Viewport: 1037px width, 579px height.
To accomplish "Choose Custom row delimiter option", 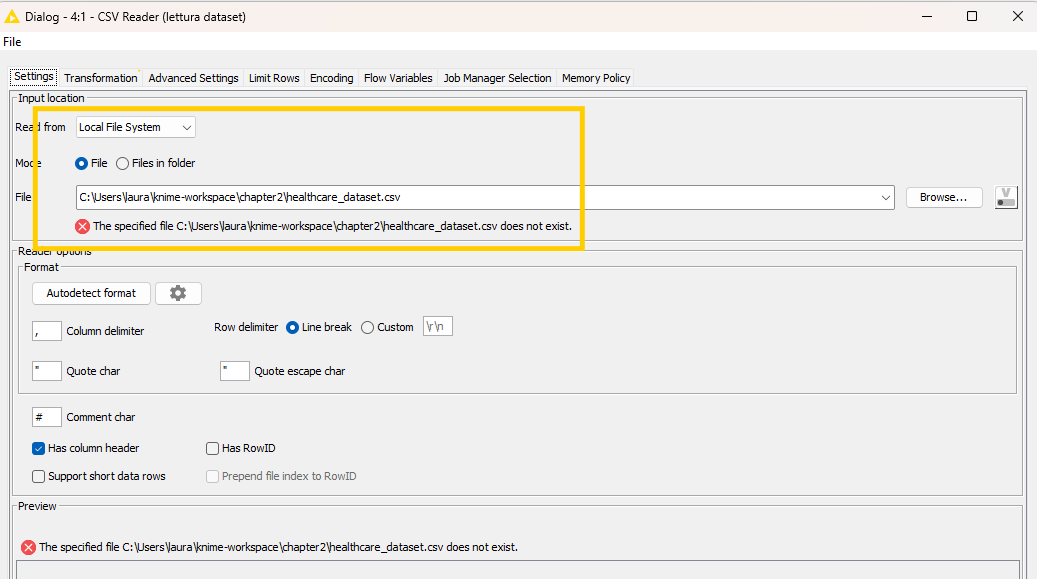I will [368, 327].
